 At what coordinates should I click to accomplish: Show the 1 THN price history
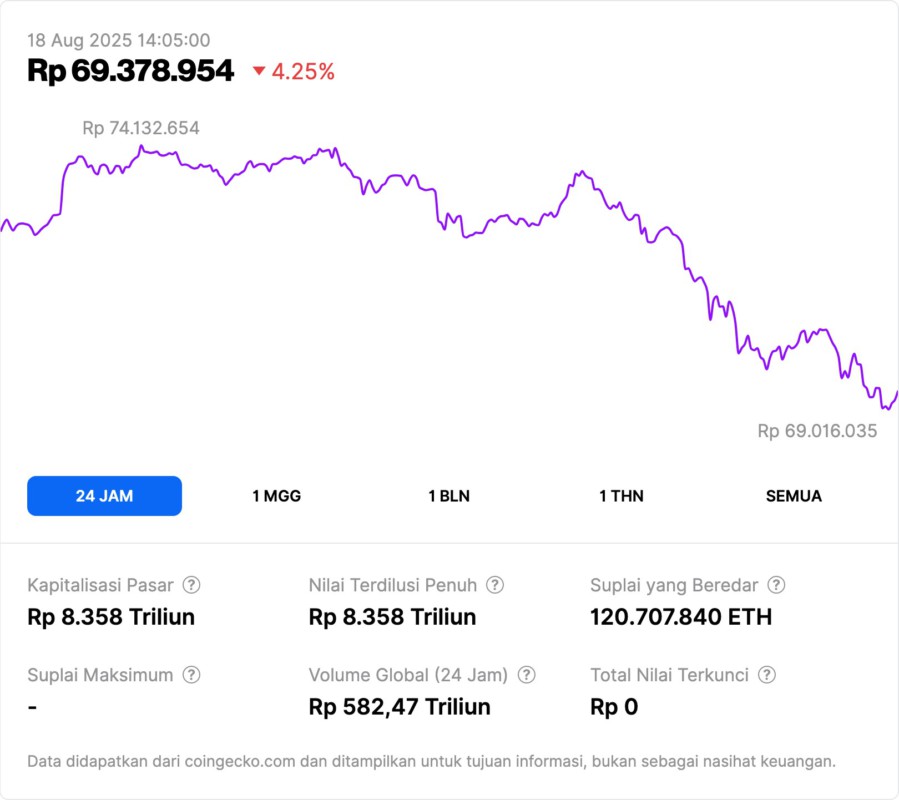[x=621, y=496]
